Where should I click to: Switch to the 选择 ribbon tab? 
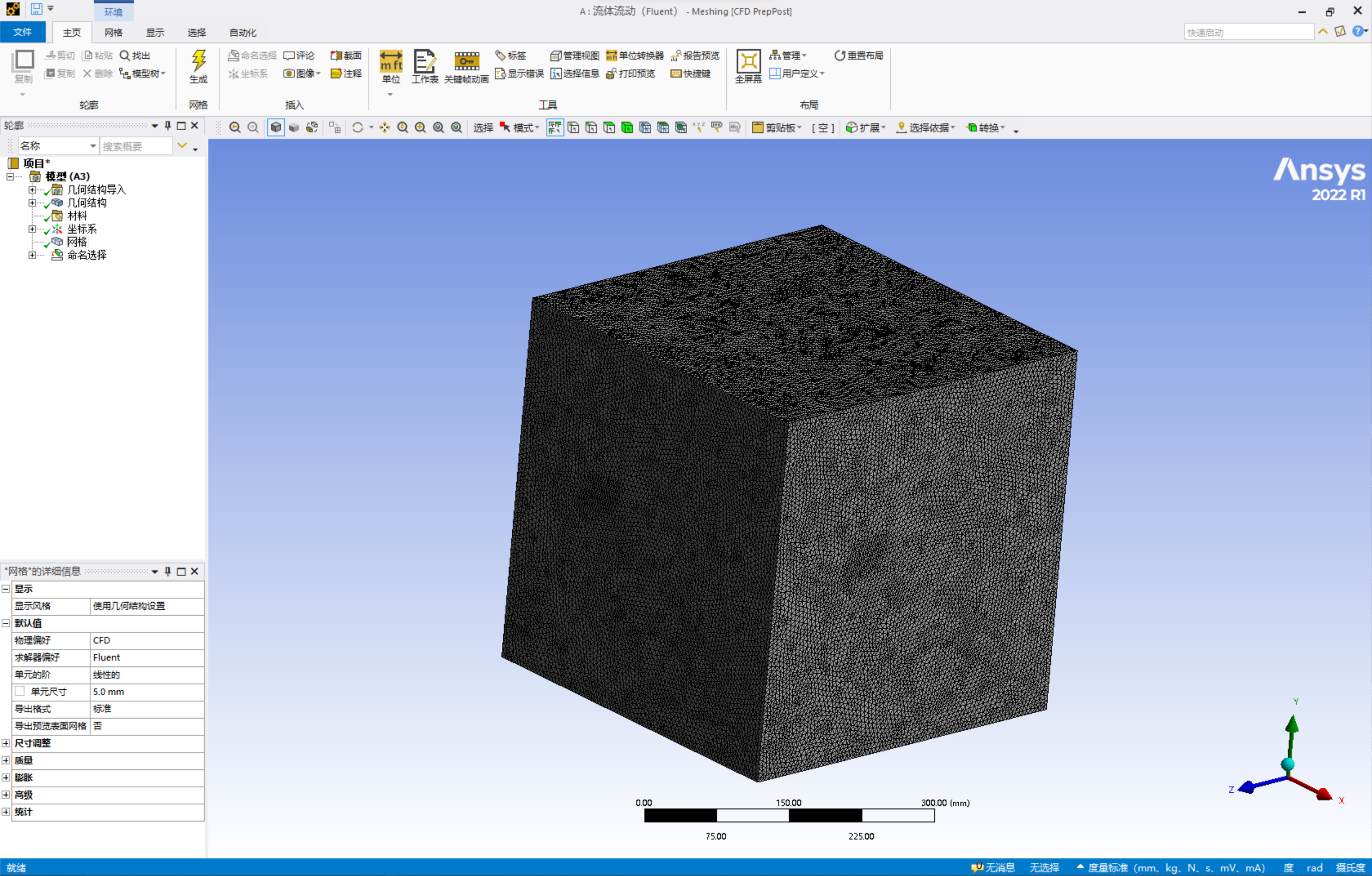(x=197, y=33)
